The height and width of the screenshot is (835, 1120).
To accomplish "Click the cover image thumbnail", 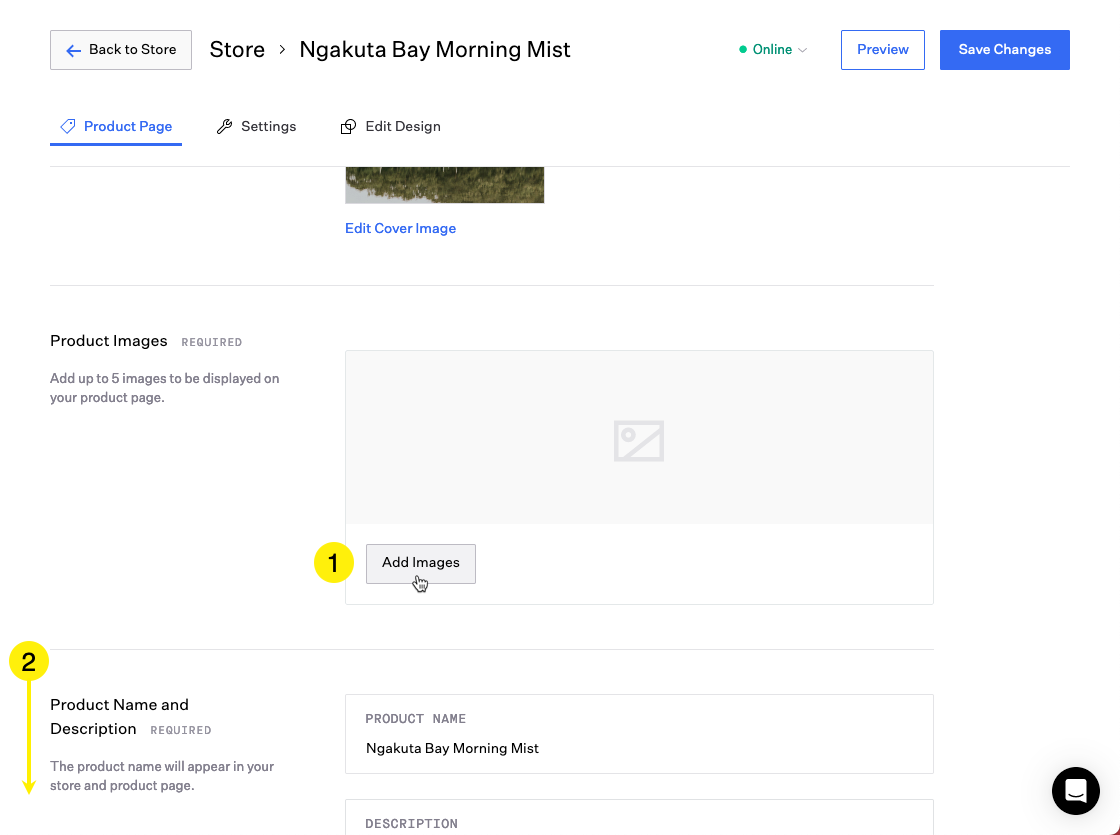I will (444, 185).
